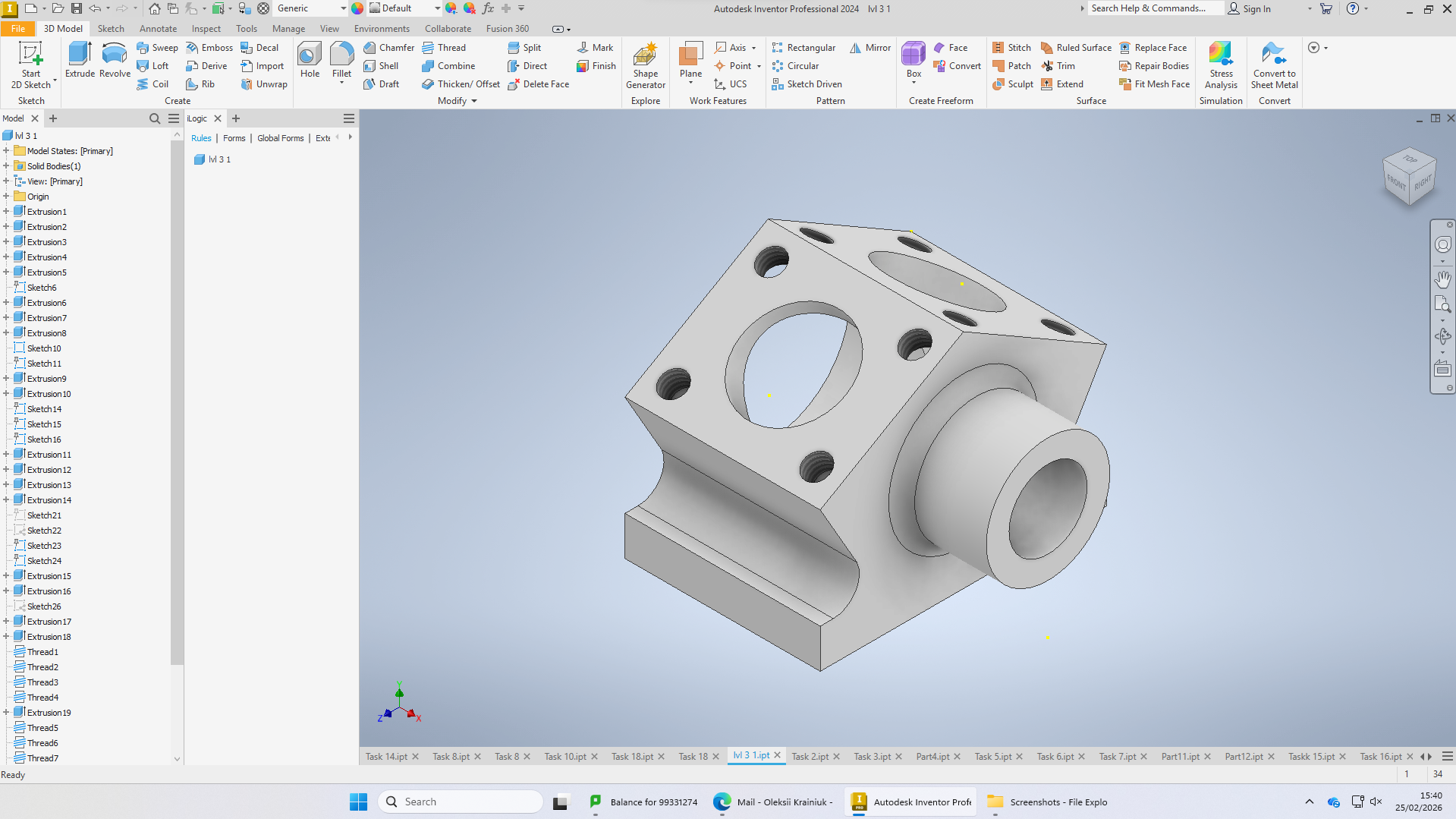Start a new 2D Sketch
Image resolution: width=1456 pixels, height=819 pixels.
coord(31,65)
